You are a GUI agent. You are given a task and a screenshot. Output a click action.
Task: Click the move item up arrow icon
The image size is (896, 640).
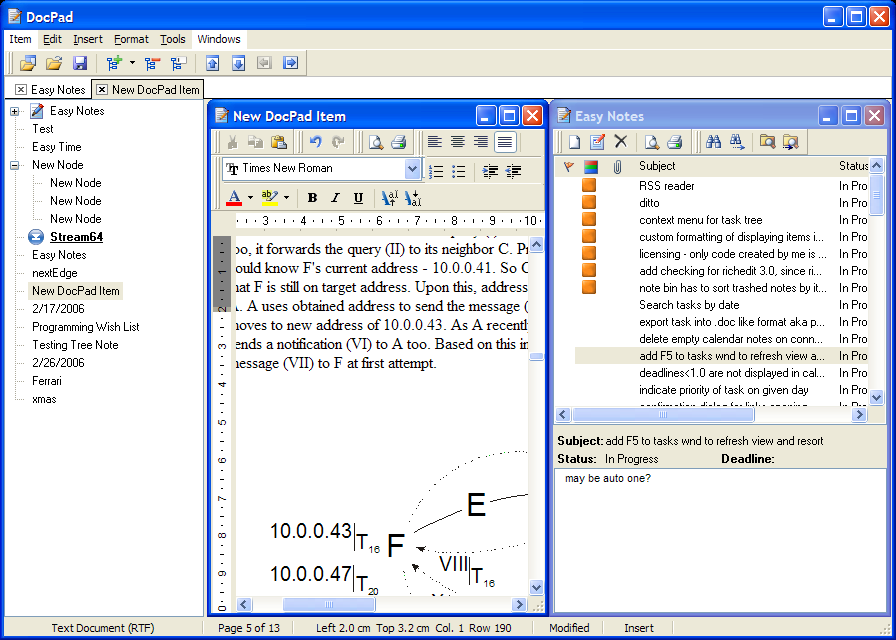tap(213, 63)
